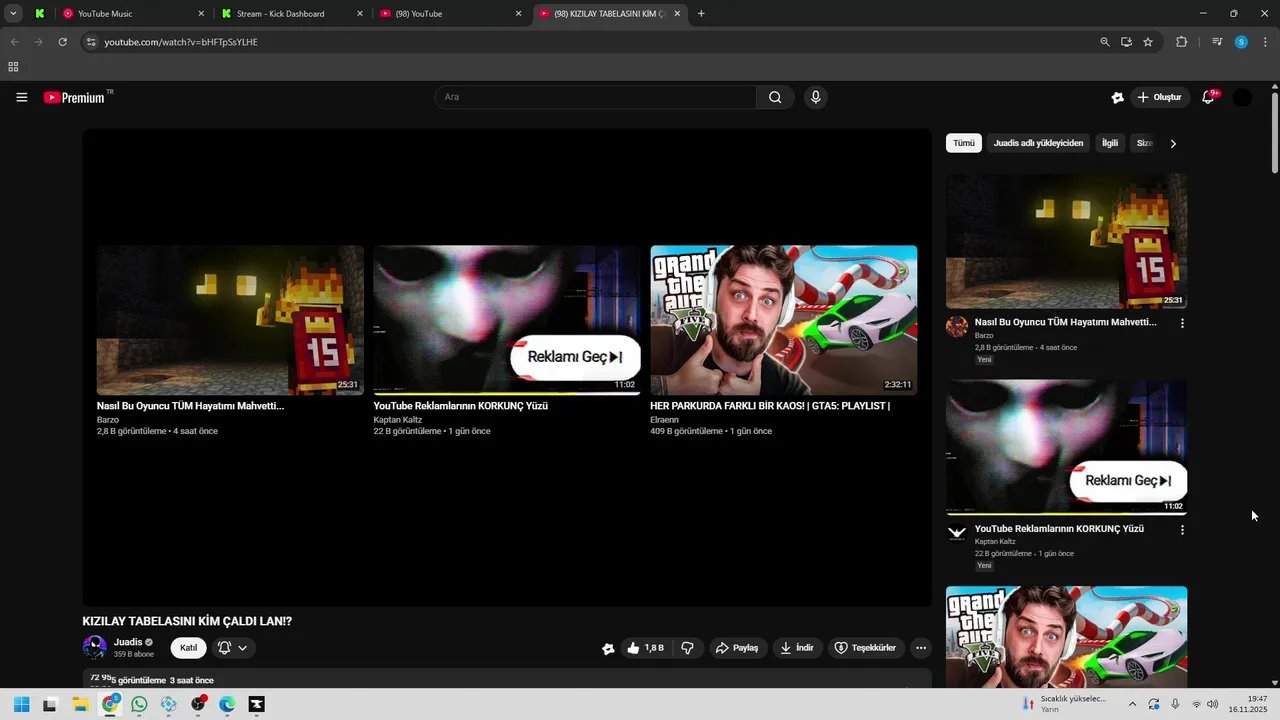Viewport: 1280px width, 720px height.
Task: Click the sparkle icon left of like button
Action: tap(608, 648)
